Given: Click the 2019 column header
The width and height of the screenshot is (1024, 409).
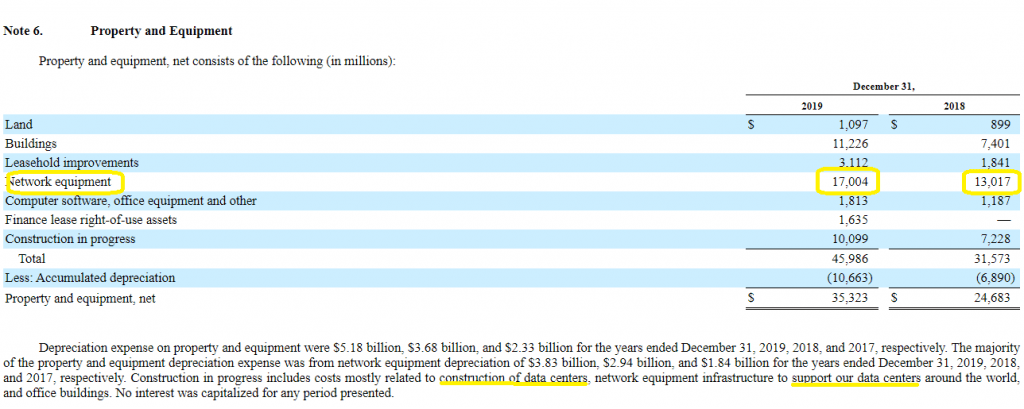Looking at the screenshot, I should (x=812, y=106).
